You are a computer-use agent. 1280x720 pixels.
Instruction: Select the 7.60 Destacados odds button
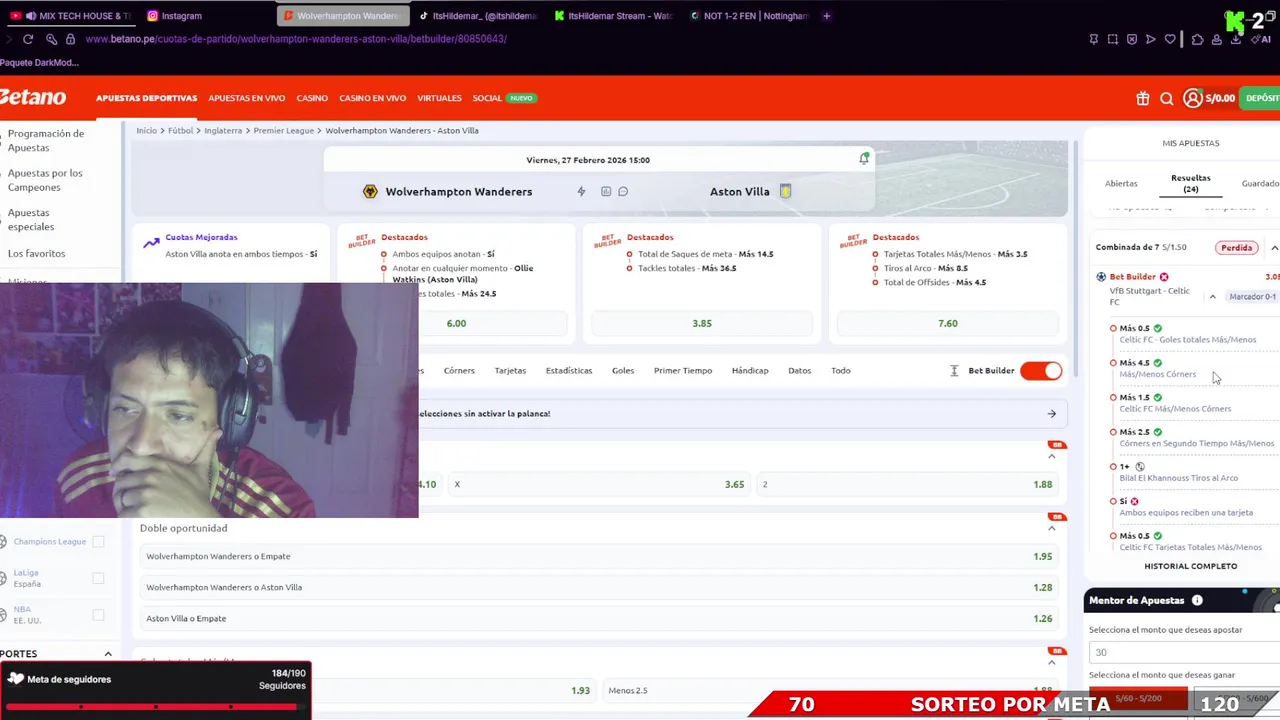coord(948,324)
